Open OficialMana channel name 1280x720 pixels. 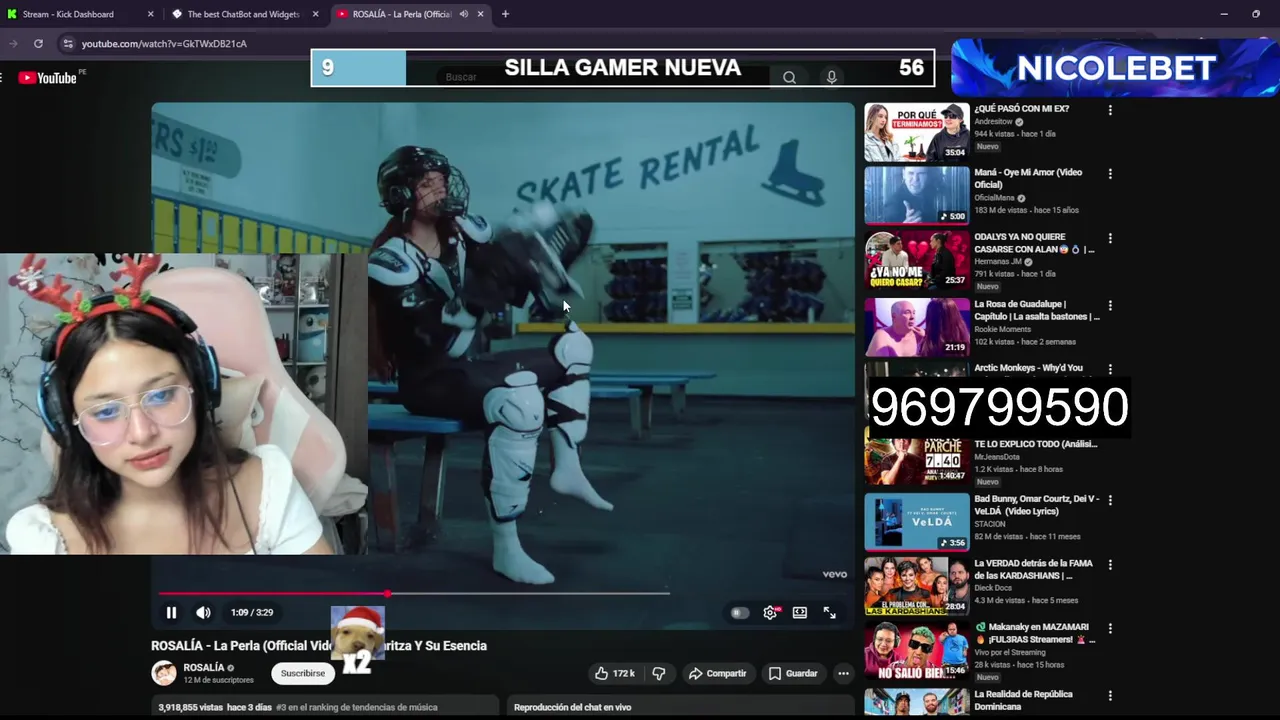(994, 198)
